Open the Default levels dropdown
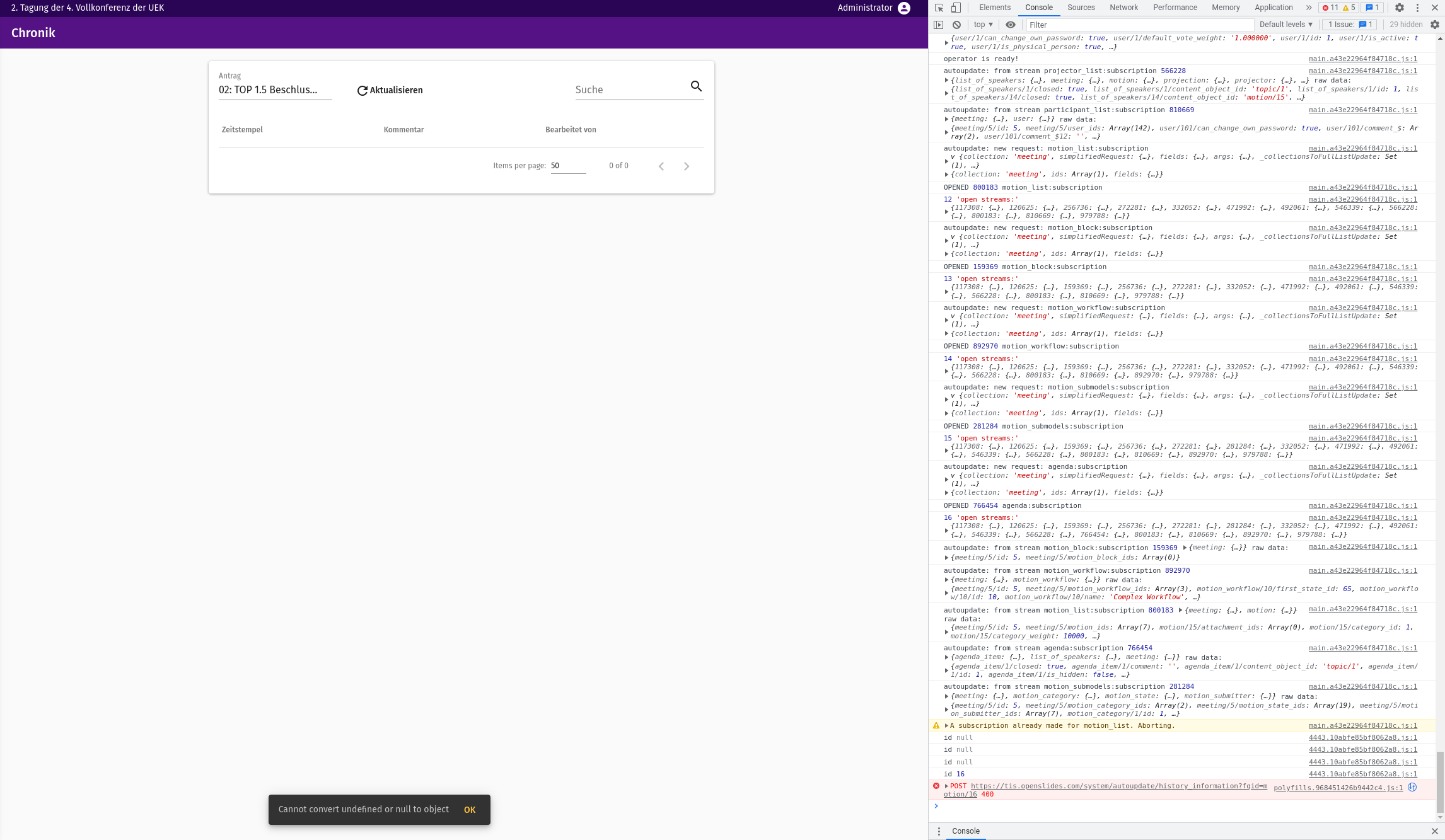The width and height of the screenshot is (1445, 840). pyautogui.click(x=1285, y=25)
